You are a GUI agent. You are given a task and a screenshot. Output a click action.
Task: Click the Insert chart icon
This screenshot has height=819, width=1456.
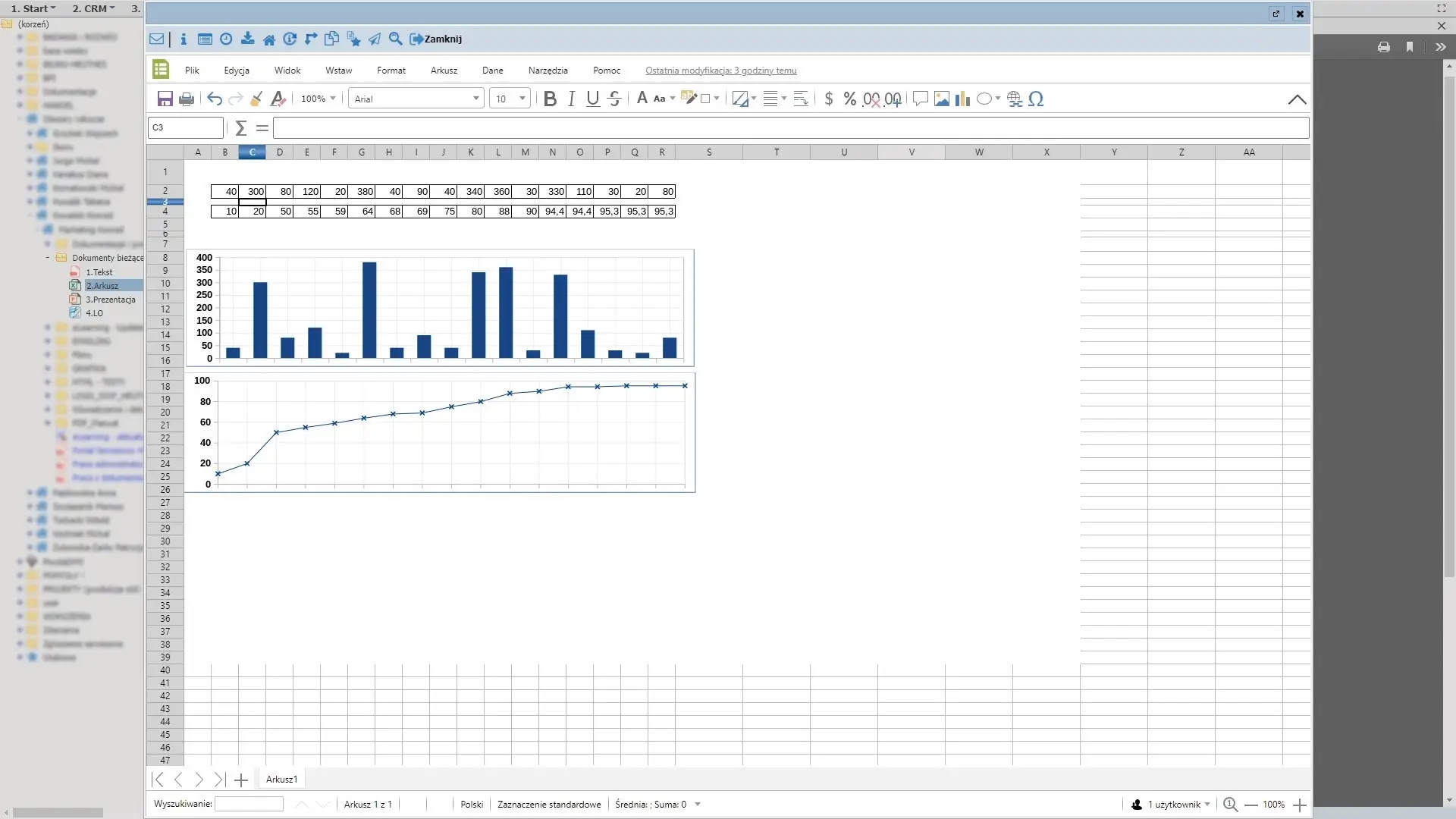coord(963,99)
